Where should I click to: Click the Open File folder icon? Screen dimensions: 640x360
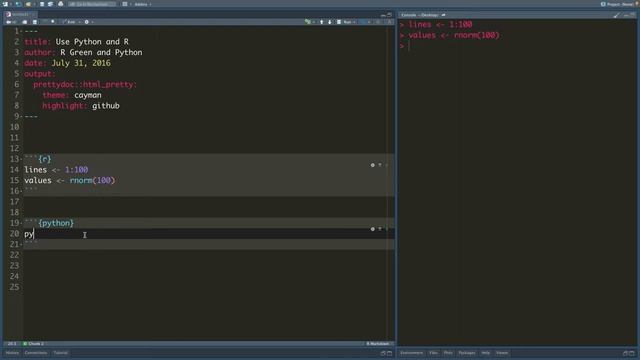(x=28, y=4)
